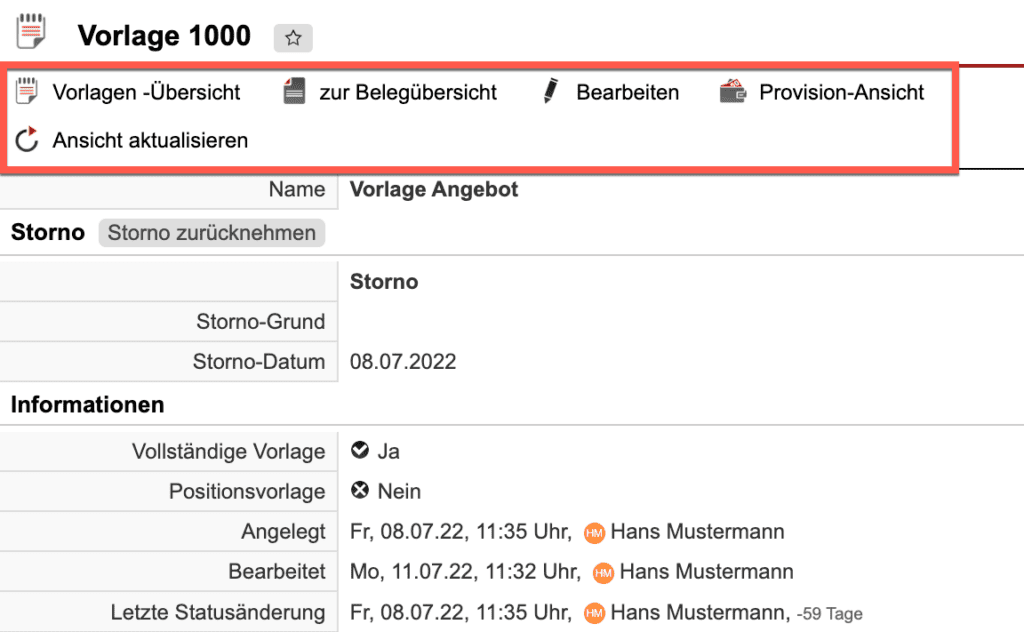Click the zur Belegübersicht document icon
Screen dimensions: 1024x632
point(293,91)
